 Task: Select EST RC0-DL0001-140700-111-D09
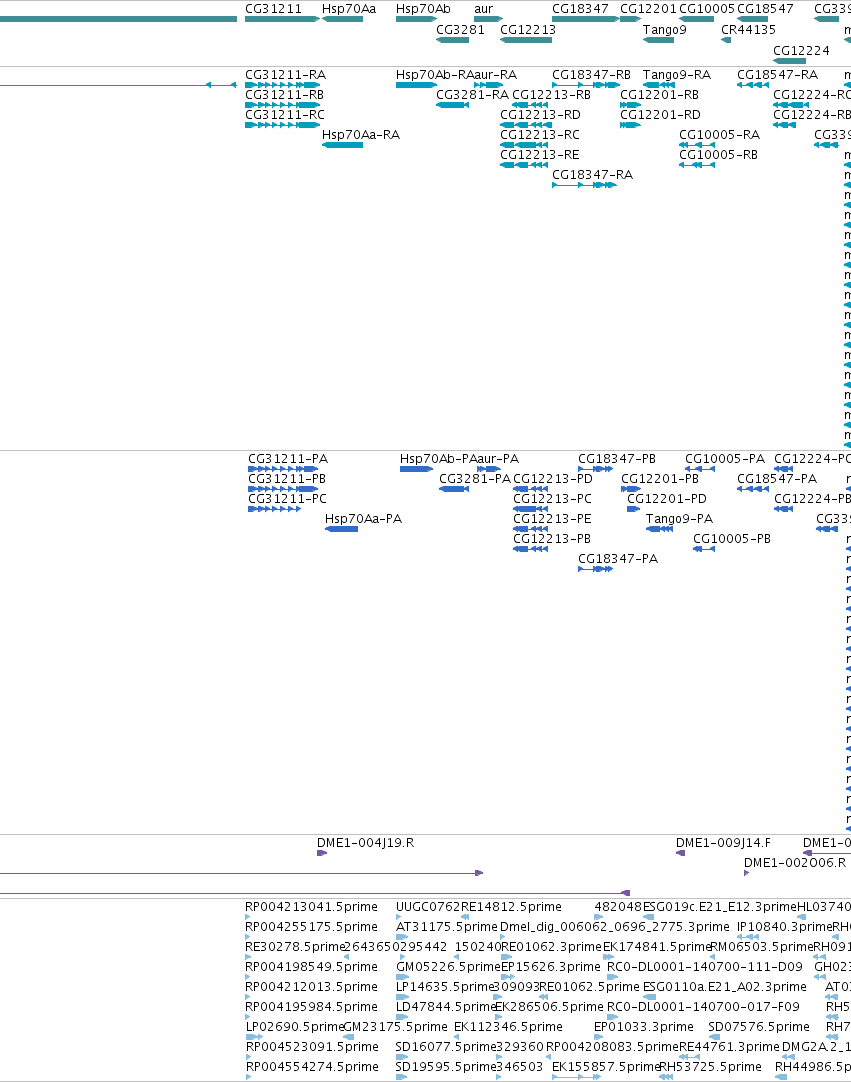(705, 967)
